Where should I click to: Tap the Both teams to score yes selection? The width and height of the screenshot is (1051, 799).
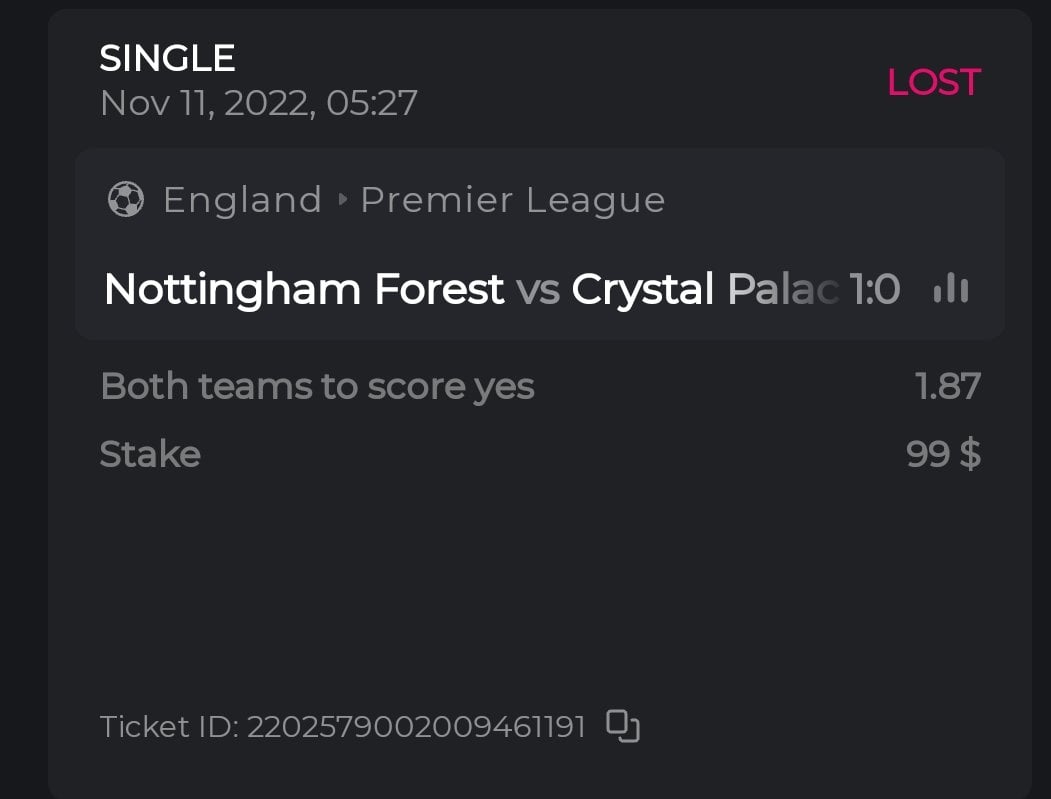[317, 386]
